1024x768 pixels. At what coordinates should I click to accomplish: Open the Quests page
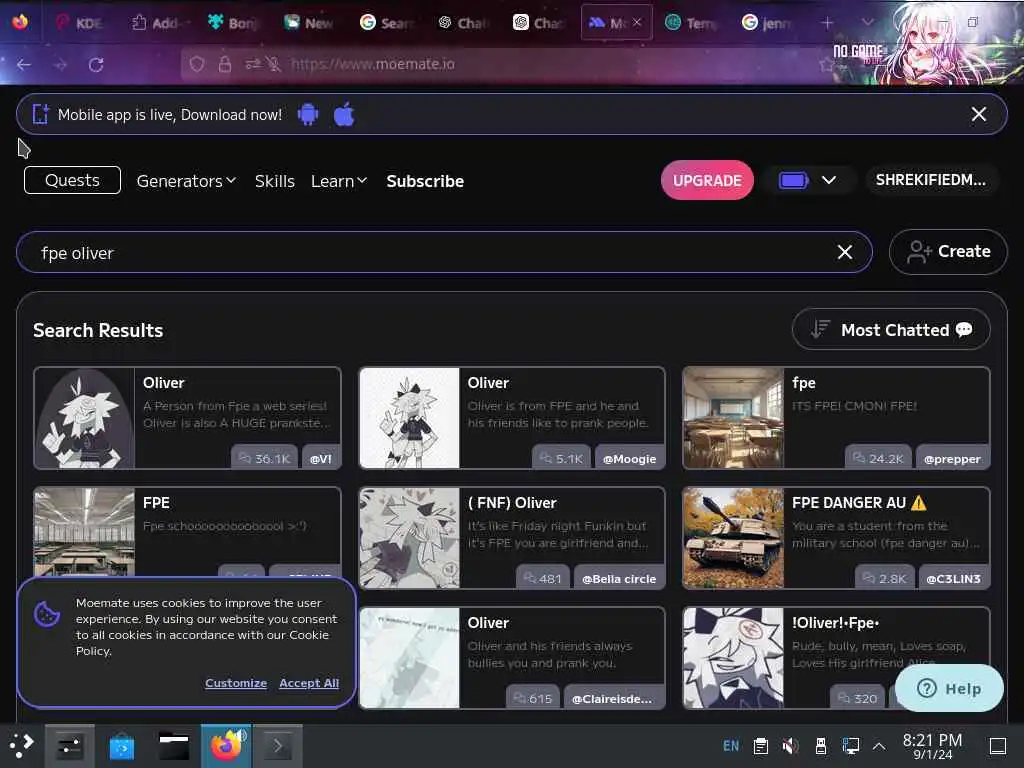tap(72, 180)
